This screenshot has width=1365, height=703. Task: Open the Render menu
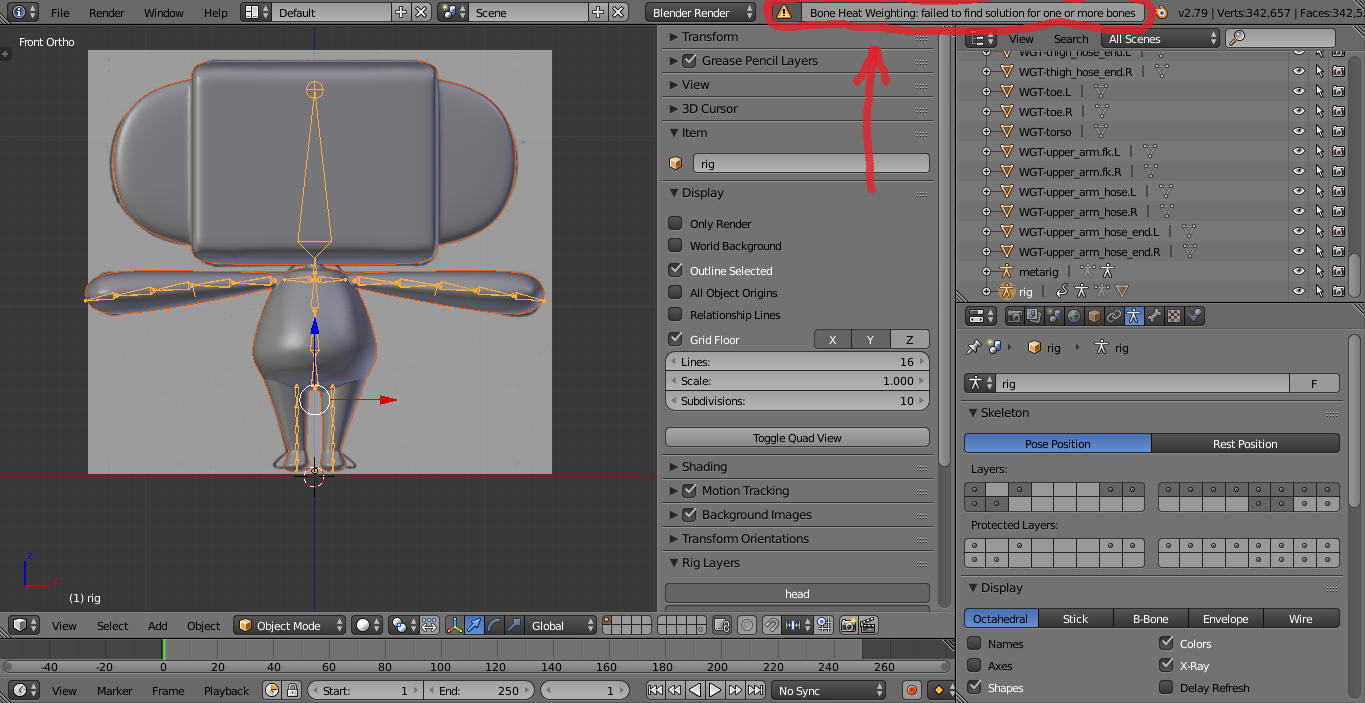coord(107,13)
